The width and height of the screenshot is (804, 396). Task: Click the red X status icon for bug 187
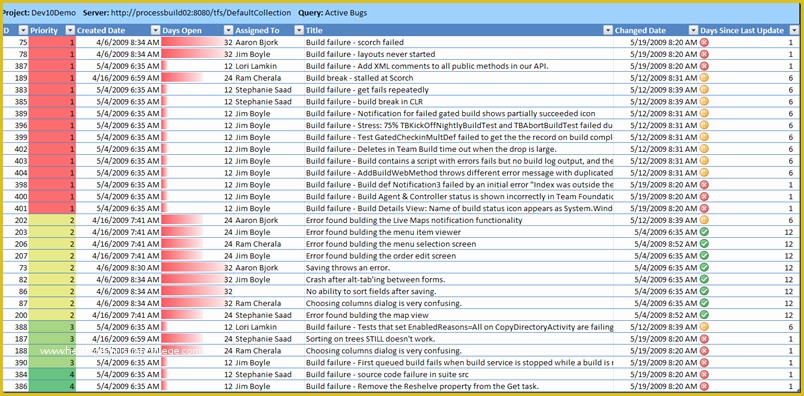coord(705,339)
